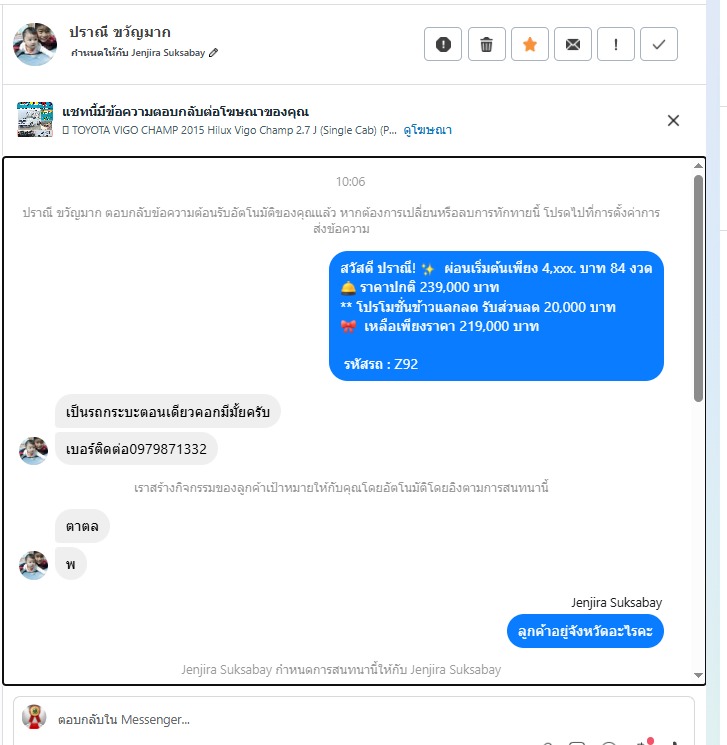Viewport: 727px width, 745px height.
Task: Open the ดูโฆษณา link
Action: [x=428, y=130]
